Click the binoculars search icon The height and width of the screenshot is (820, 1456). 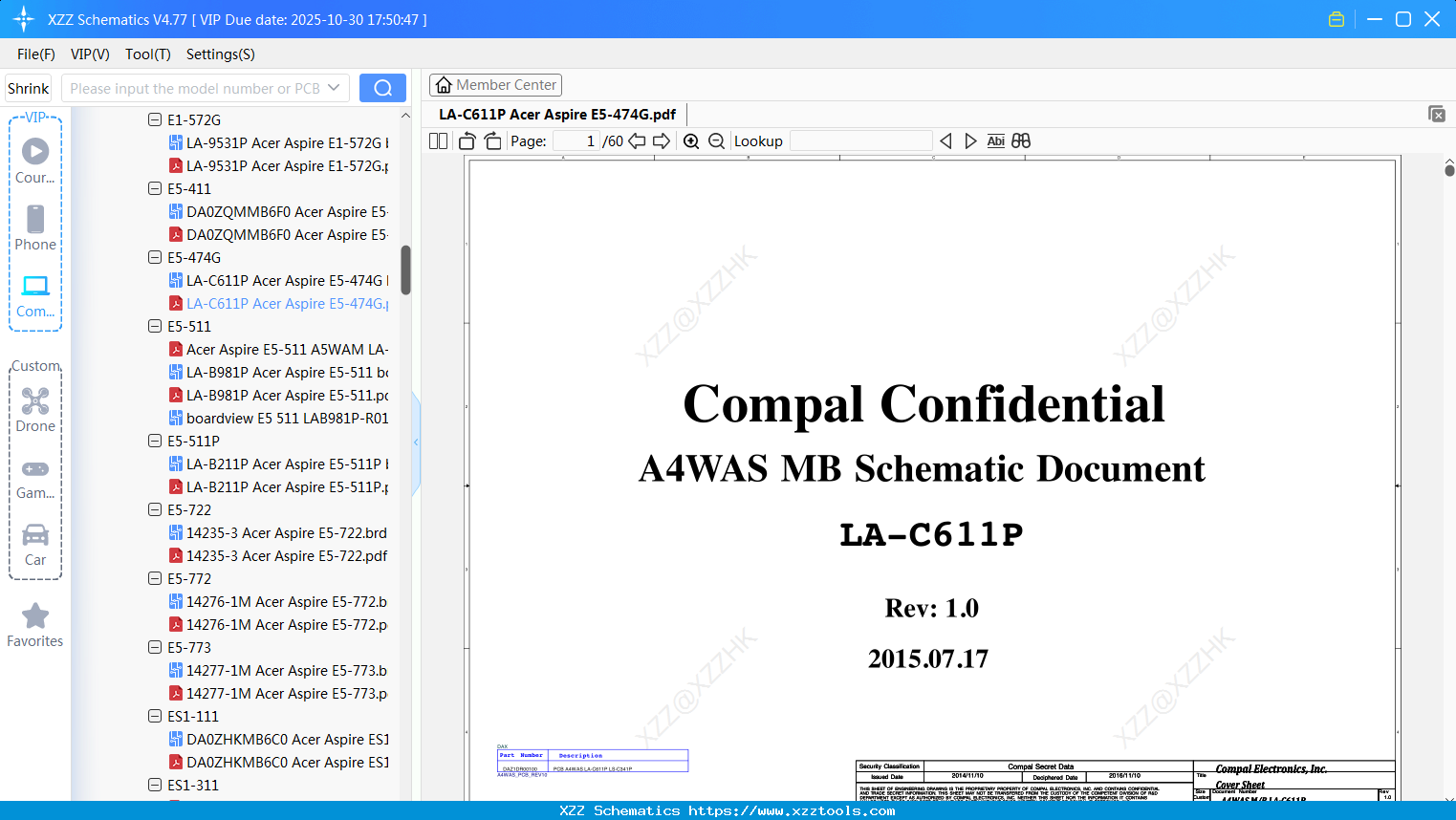point(1021,141)
